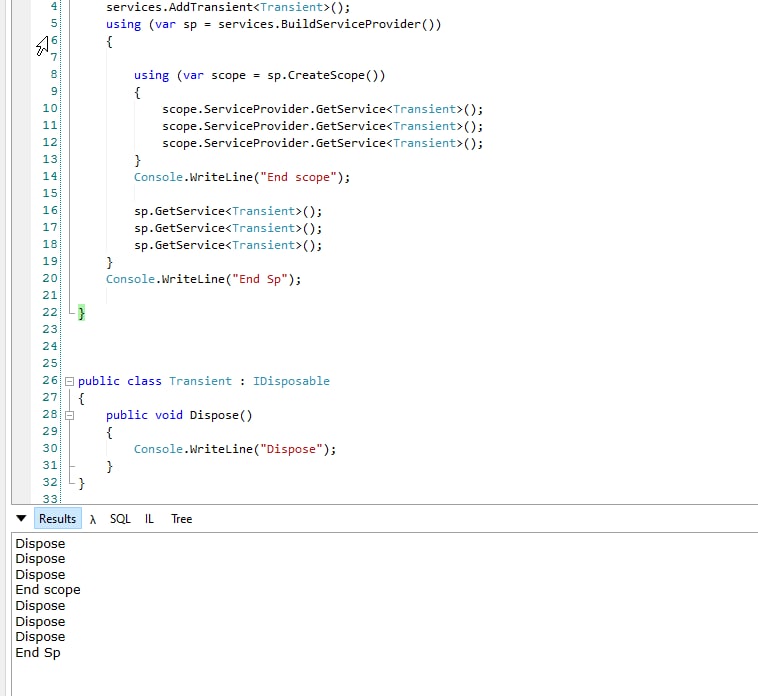Click IDisposable in the class declaration
Image resolution: width=758 pixels, height=696 pixels.
(291, 381)
